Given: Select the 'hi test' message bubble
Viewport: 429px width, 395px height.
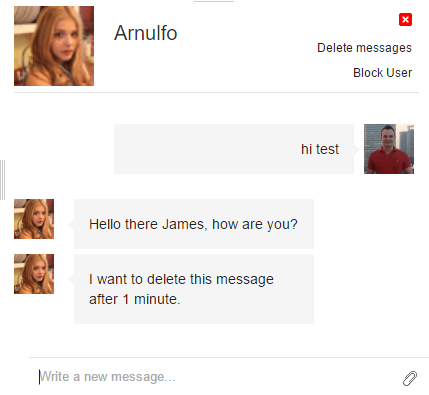Looking at the screenshot, I should click(x=234, y=149).
